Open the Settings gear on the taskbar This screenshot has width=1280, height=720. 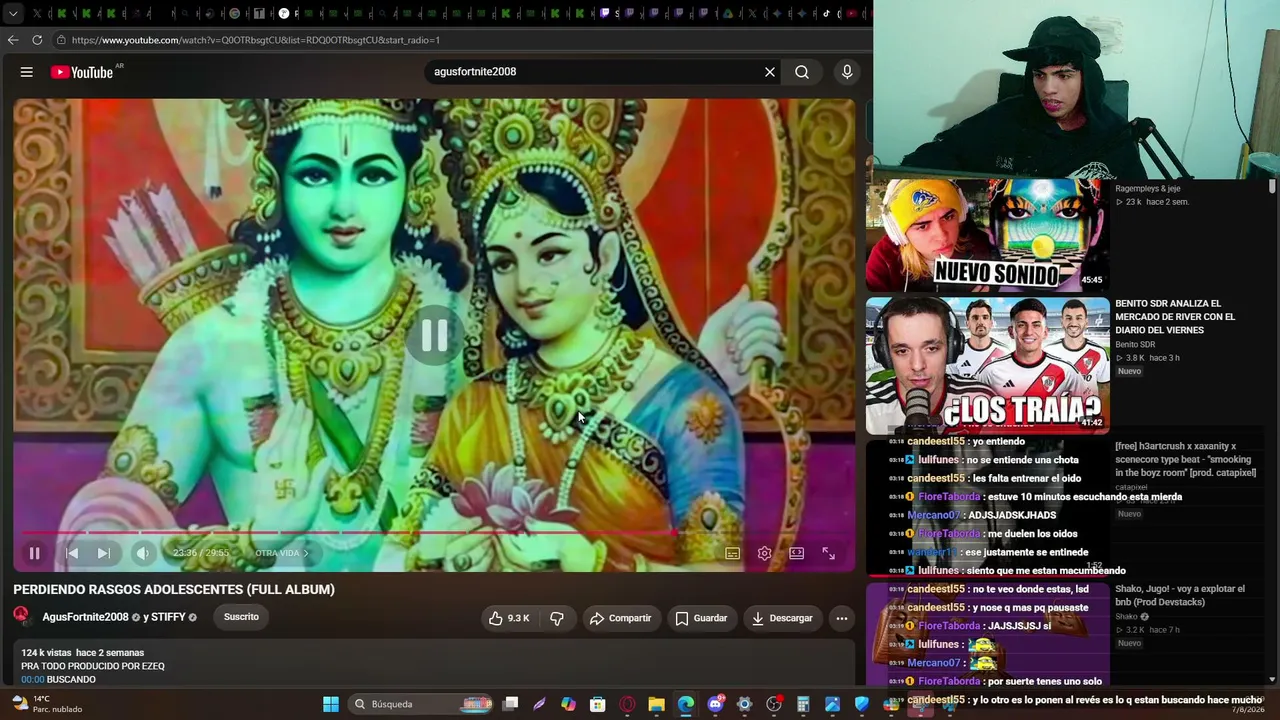744,704
